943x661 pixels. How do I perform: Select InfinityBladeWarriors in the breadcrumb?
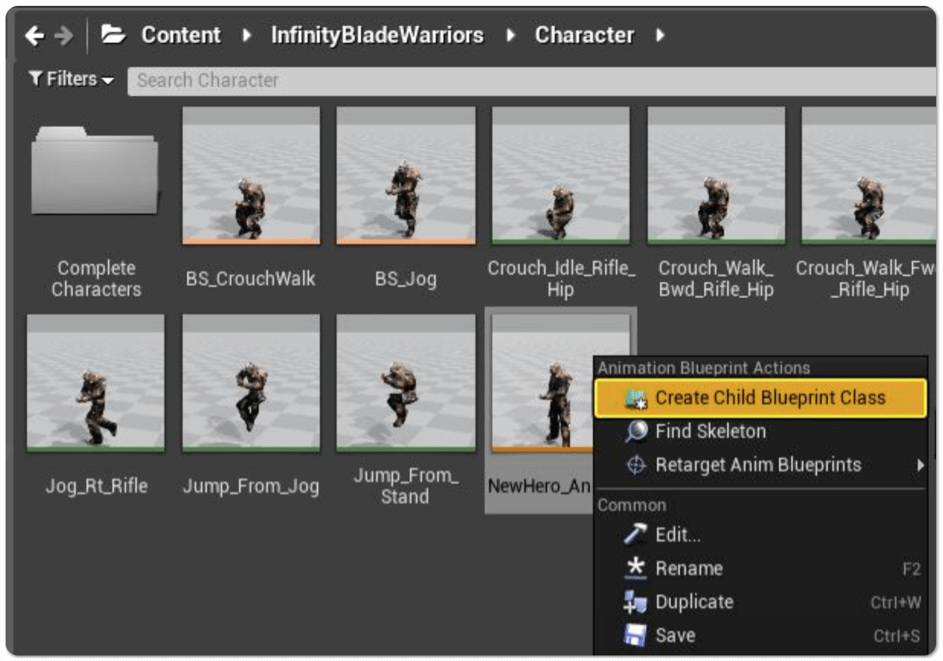coord(377,35)
